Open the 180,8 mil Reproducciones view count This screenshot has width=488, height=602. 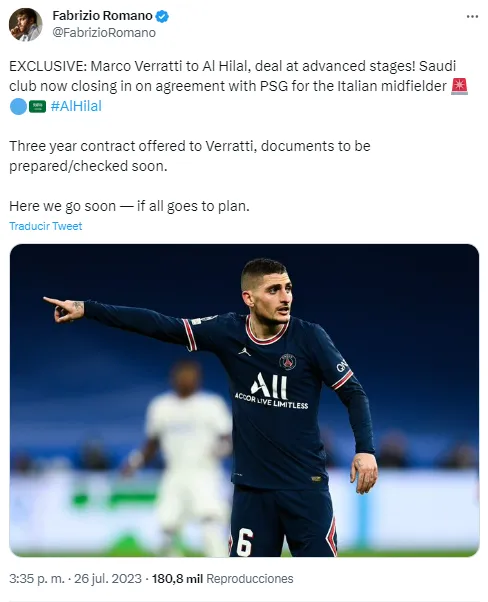coord(222,579)
